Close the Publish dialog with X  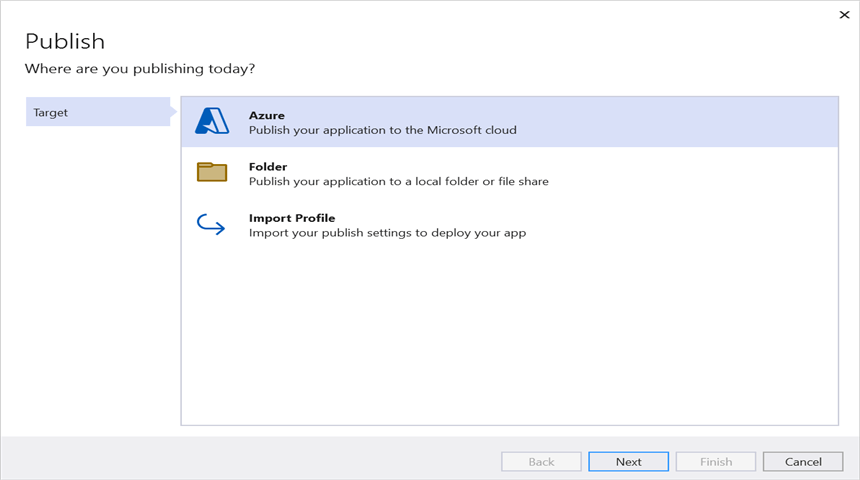click(x=844, y=15)
